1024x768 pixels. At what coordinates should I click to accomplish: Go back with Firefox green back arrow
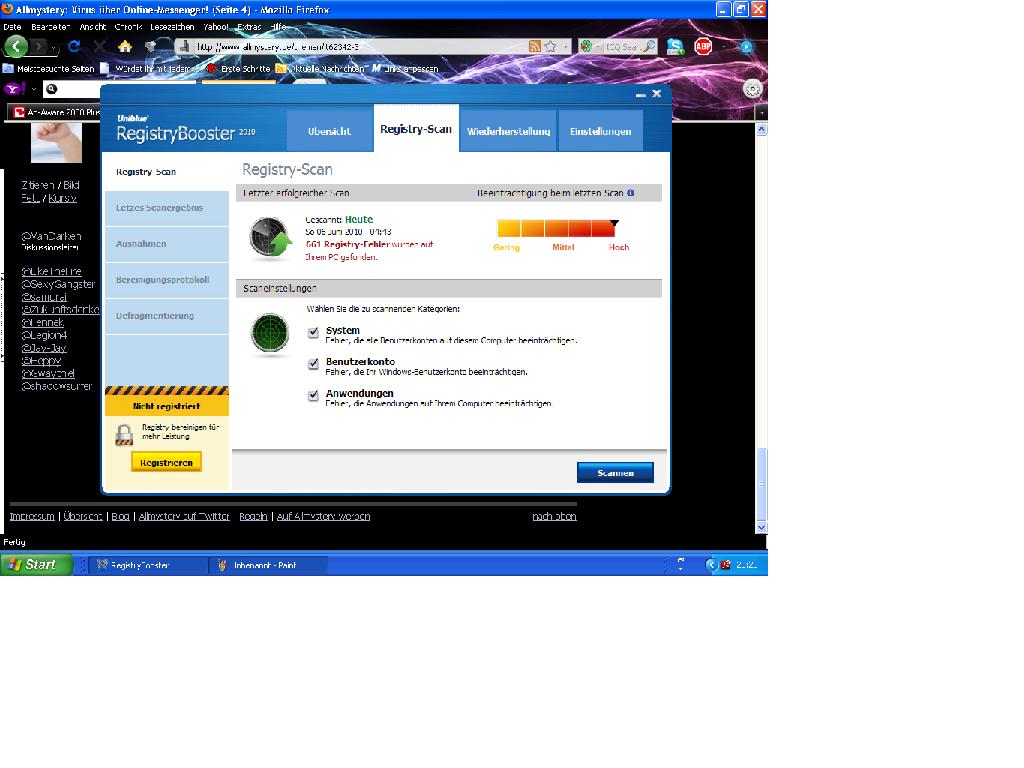16,46
